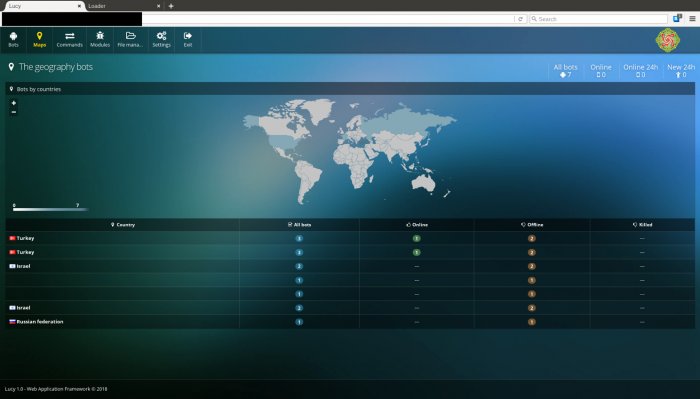This screenshot has height=399, width=700.
Task: Click the All bots counter showing 7
Action: point(566,71)
